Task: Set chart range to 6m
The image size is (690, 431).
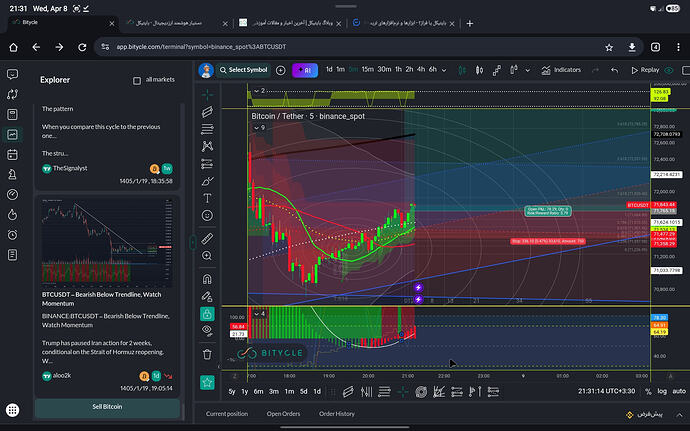Action: click(258, 391)
